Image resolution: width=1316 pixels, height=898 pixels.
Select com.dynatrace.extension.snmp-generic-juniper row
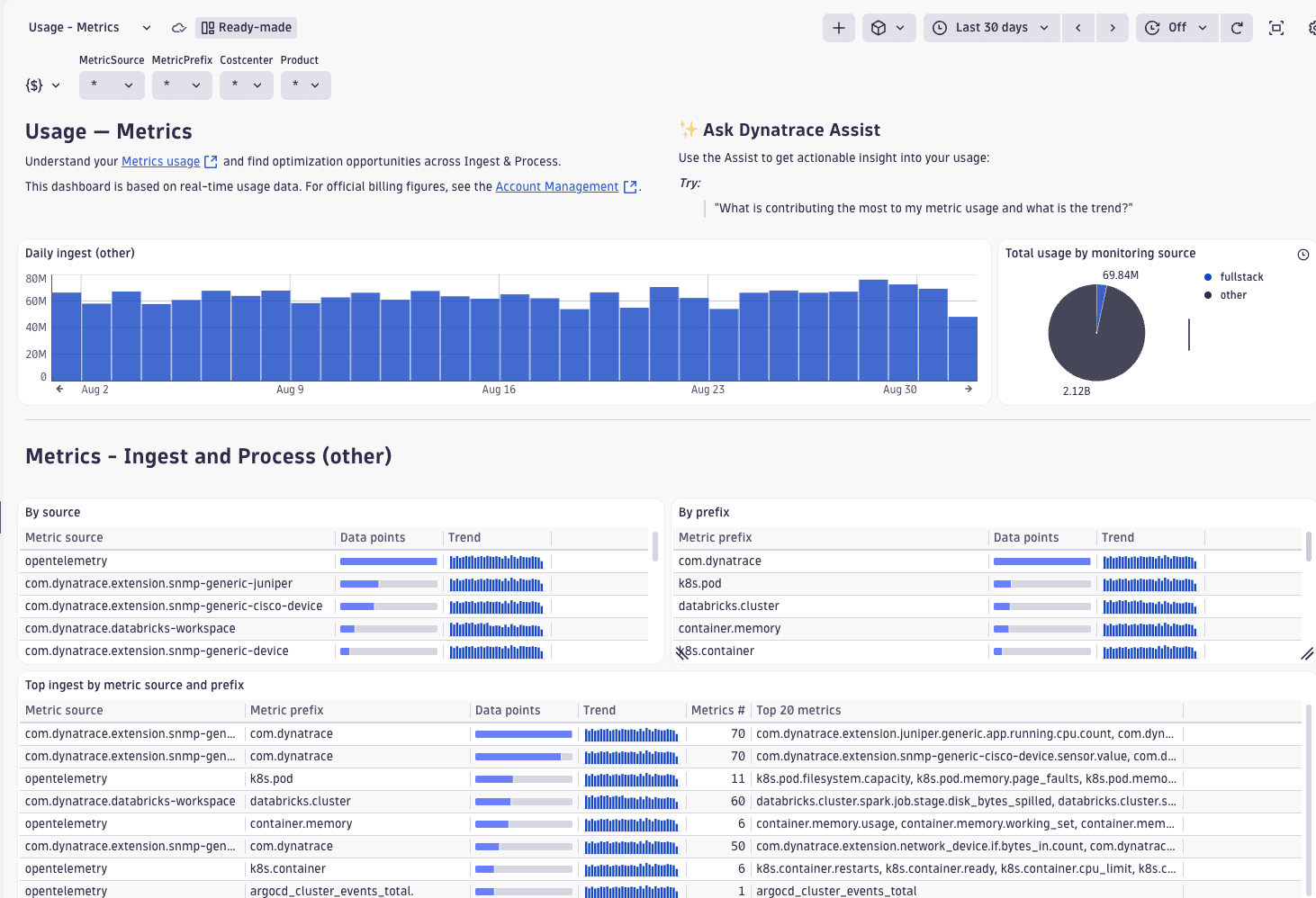(334, 583)
